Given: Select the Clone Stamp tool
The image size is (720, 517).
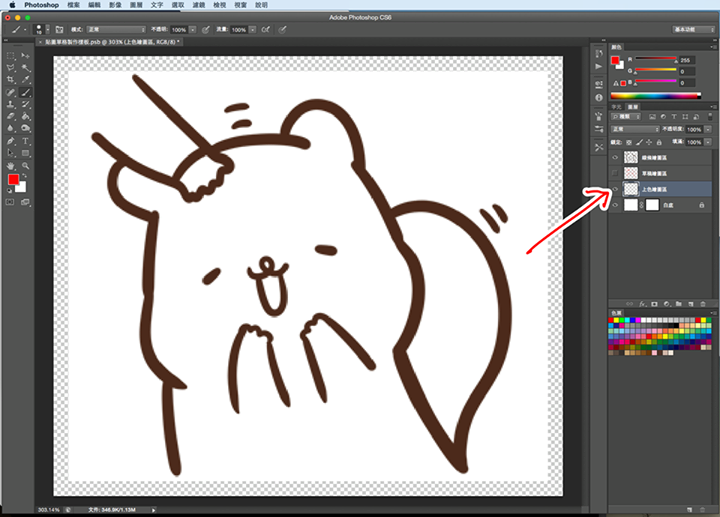Looking at the screenshot, I should point(11,104).
